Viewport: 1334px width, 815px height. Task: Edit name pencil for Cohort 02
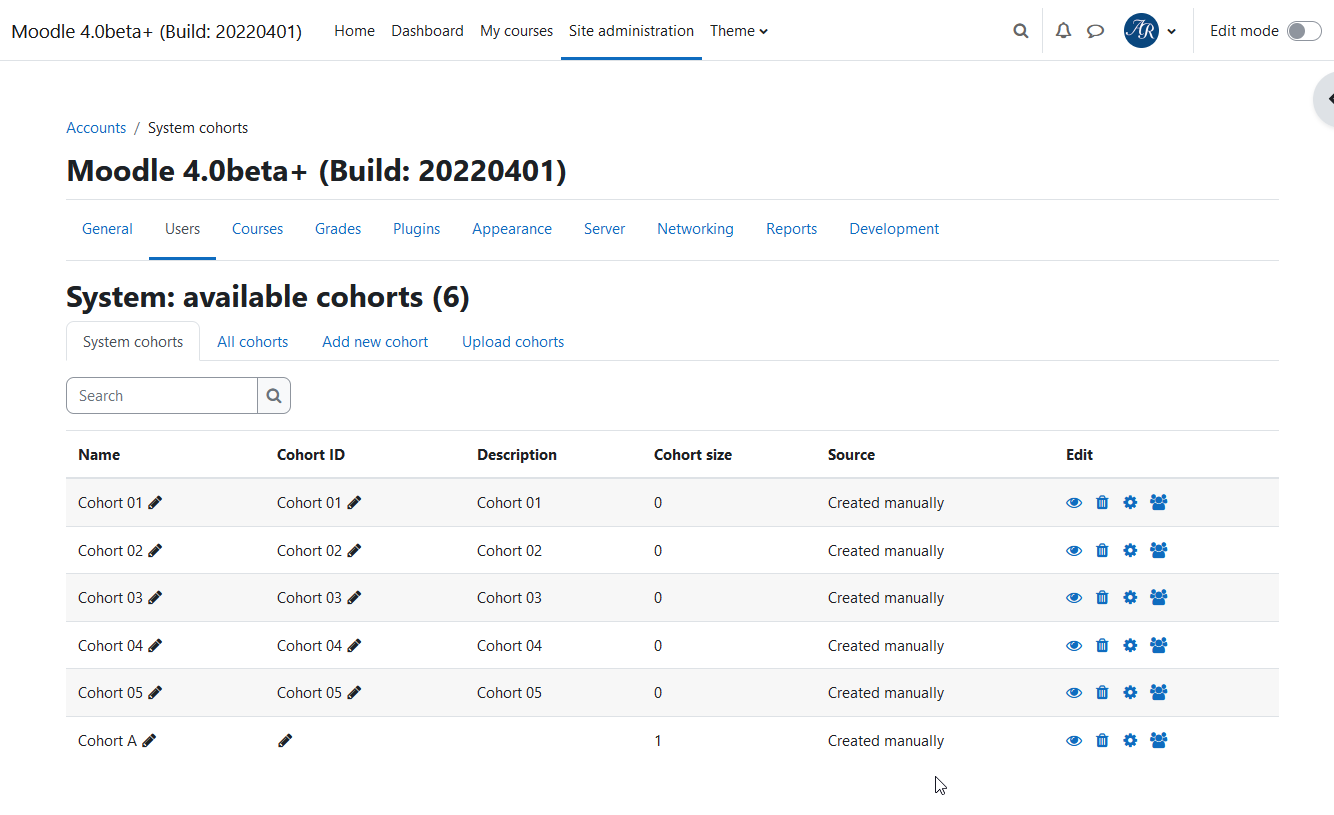[x=155, y=551]
